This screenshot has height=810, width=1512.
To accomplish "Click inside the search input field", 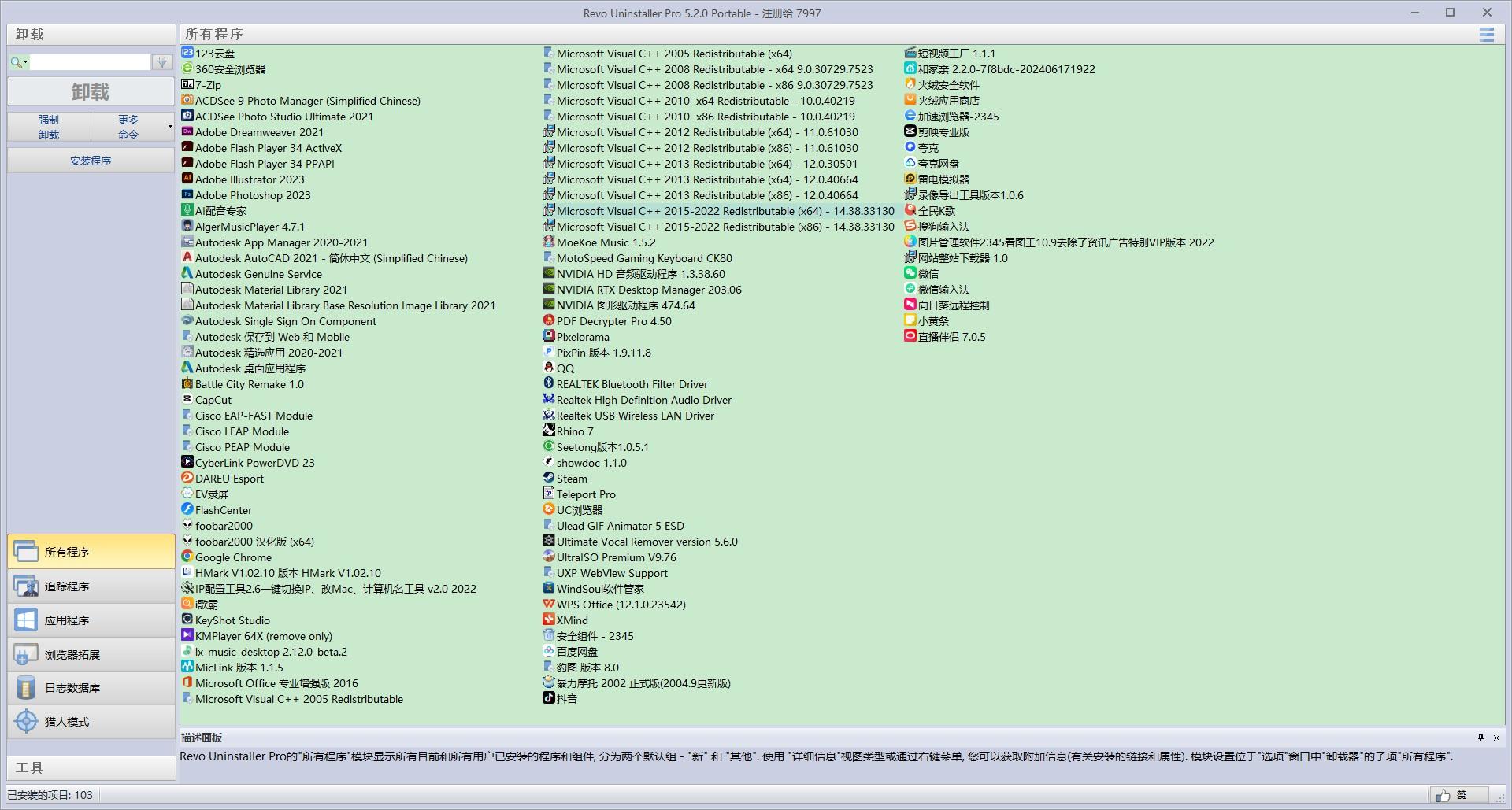I will coord(89,61).
